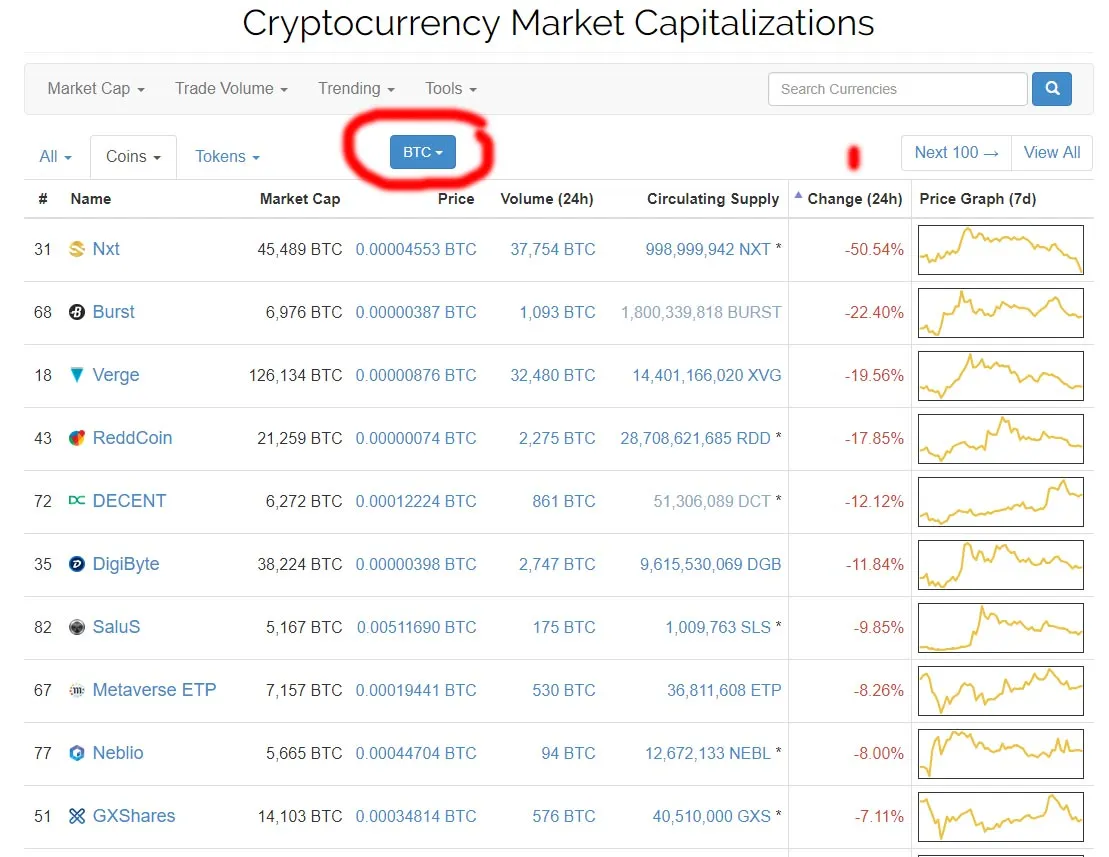
Task: Expand the Trending dropdown menu
Action: [356, 88]
